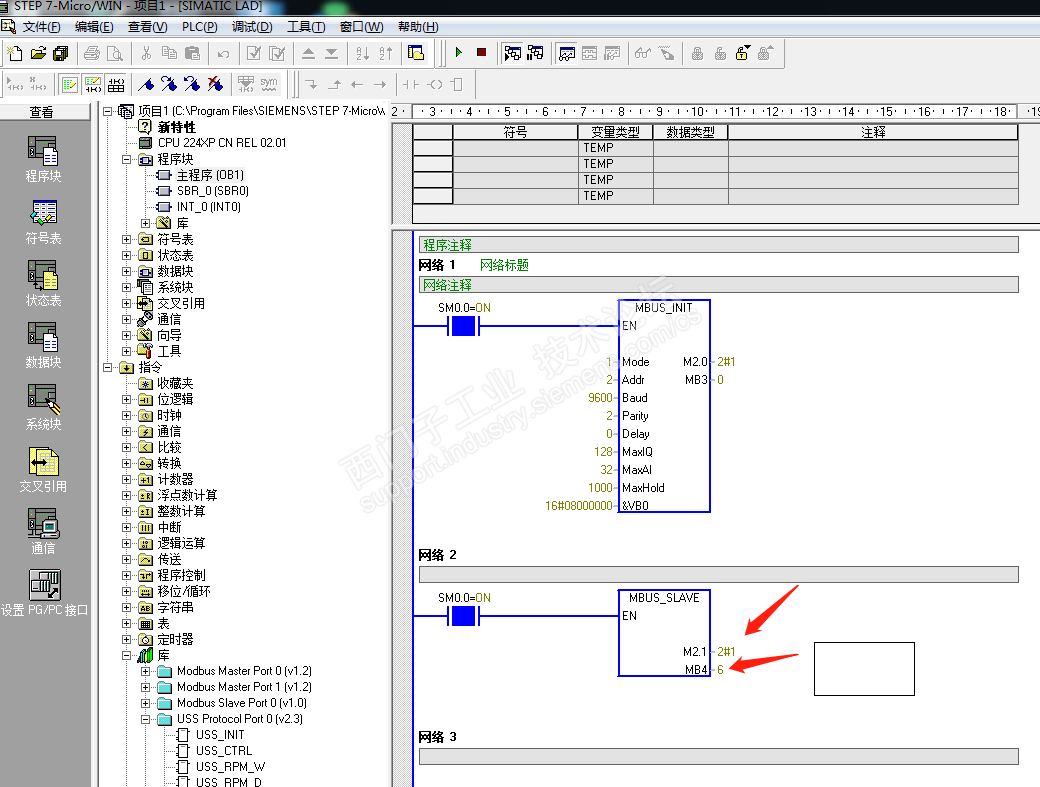Open 系统块 in the navigation bar
The image size is (1040, 787).
coord(43,407)
